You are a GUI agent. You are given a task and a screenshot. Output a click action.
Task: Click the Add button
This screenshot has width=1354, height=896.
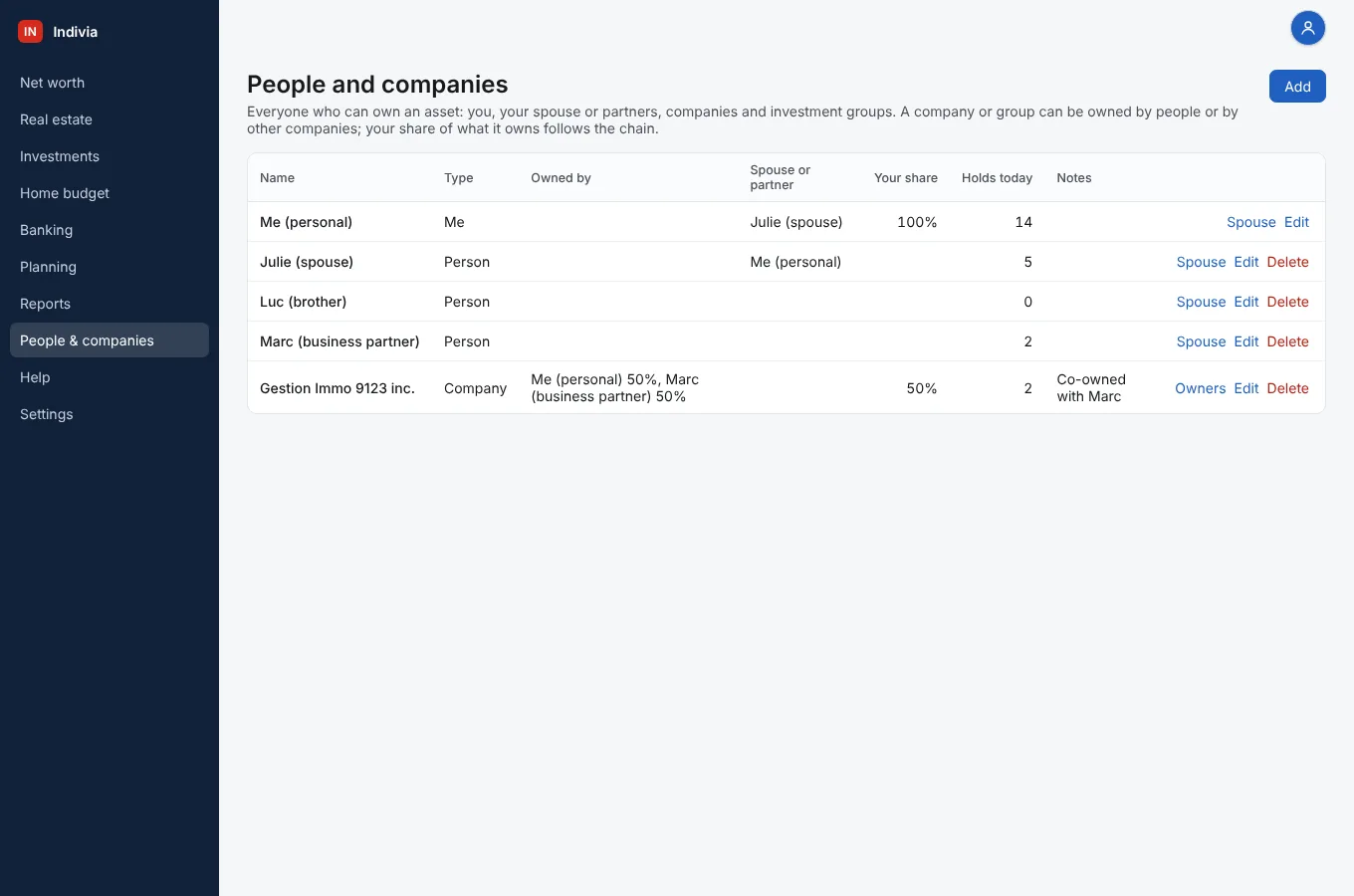(1297, 87)
